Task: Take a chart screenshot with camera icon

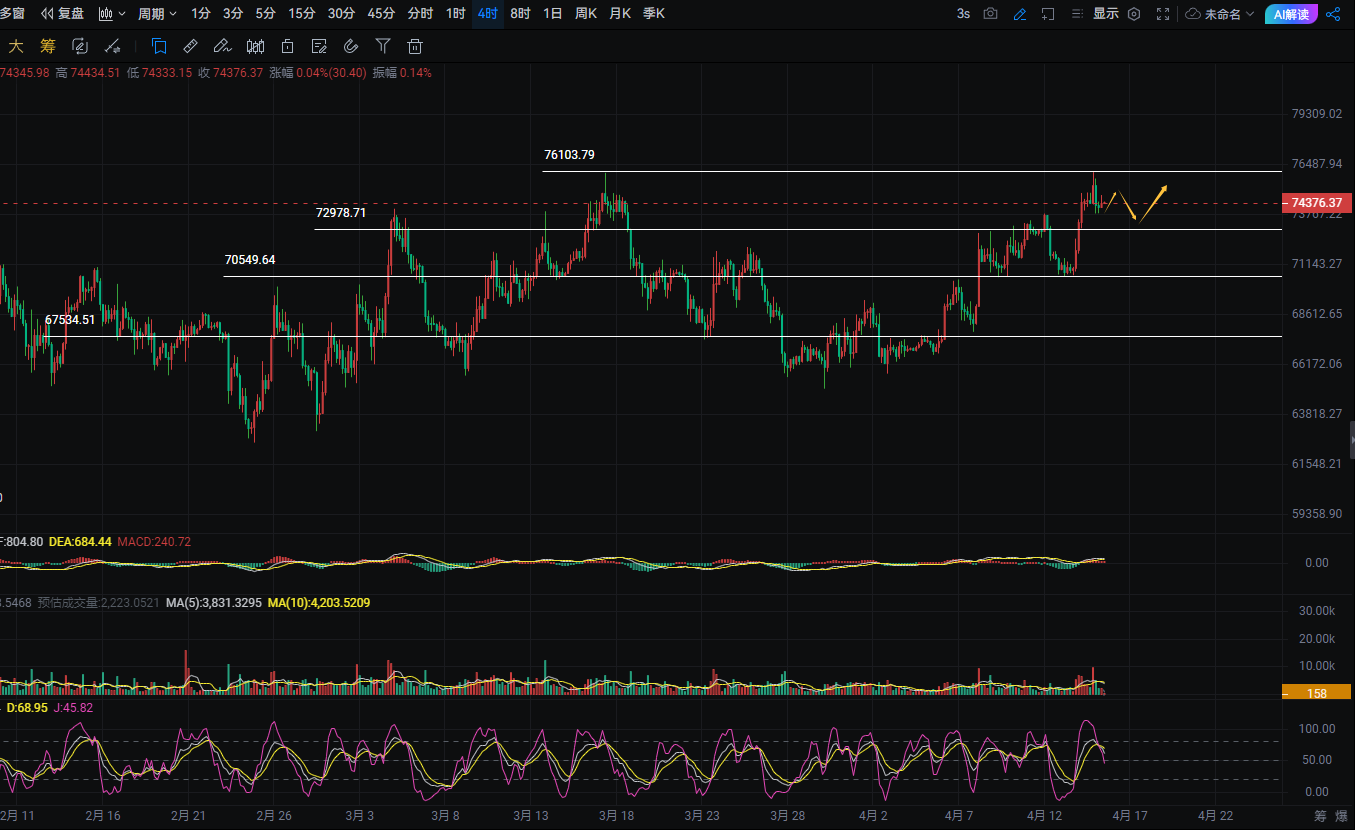Action: [x=990, y=14]
